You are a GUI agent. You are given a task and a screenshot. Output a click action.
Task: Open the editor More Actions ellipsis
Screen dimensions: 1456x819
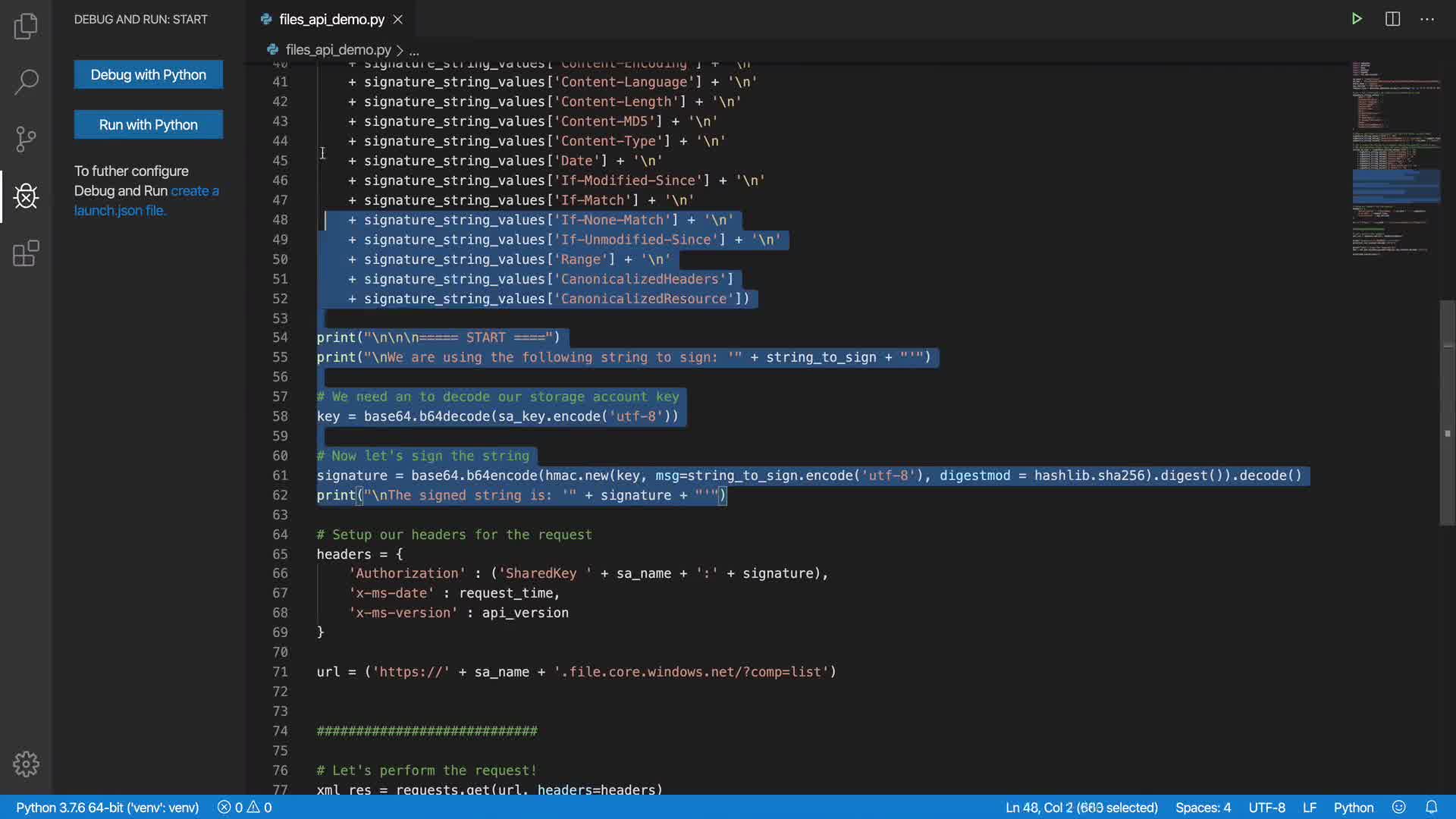1427,19
